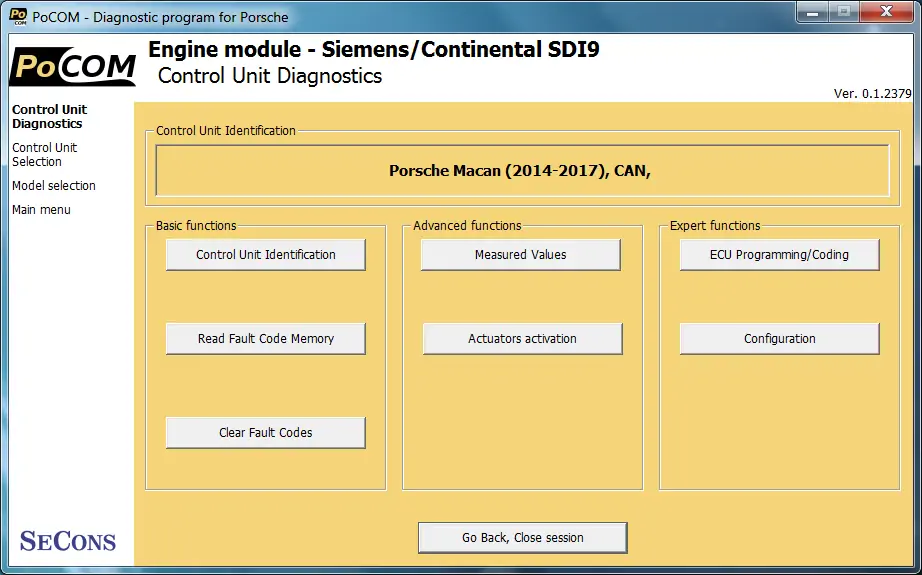The height and width of the screenshot is (575, 922).
Task: Click the SECONS logo
Action: click(68, 541)
